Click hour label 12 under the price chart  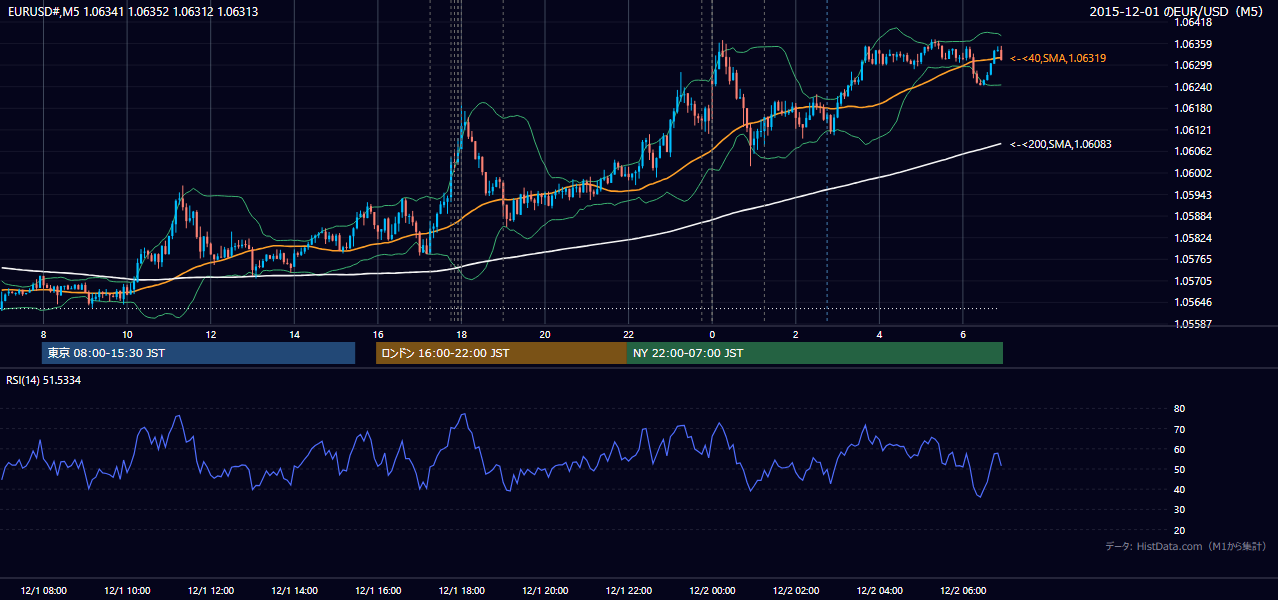(211, 334)
